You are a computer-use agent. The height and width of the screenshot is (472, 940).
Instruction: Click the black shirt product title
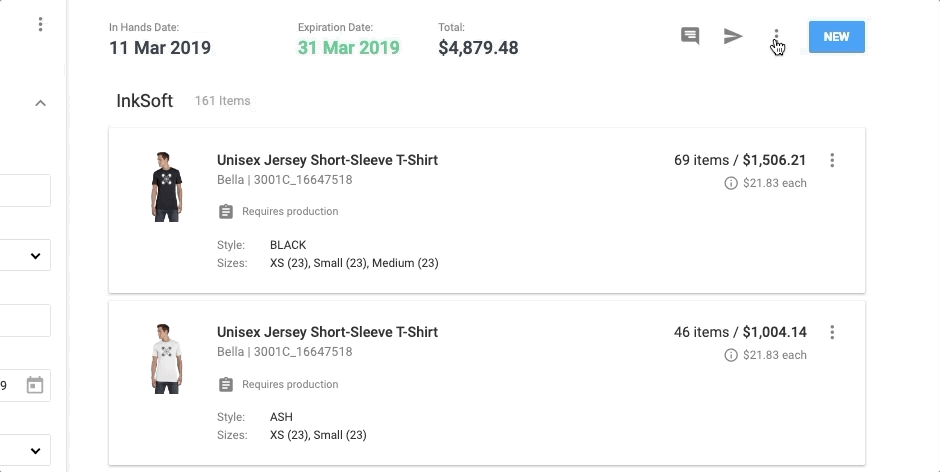[327, 160]
